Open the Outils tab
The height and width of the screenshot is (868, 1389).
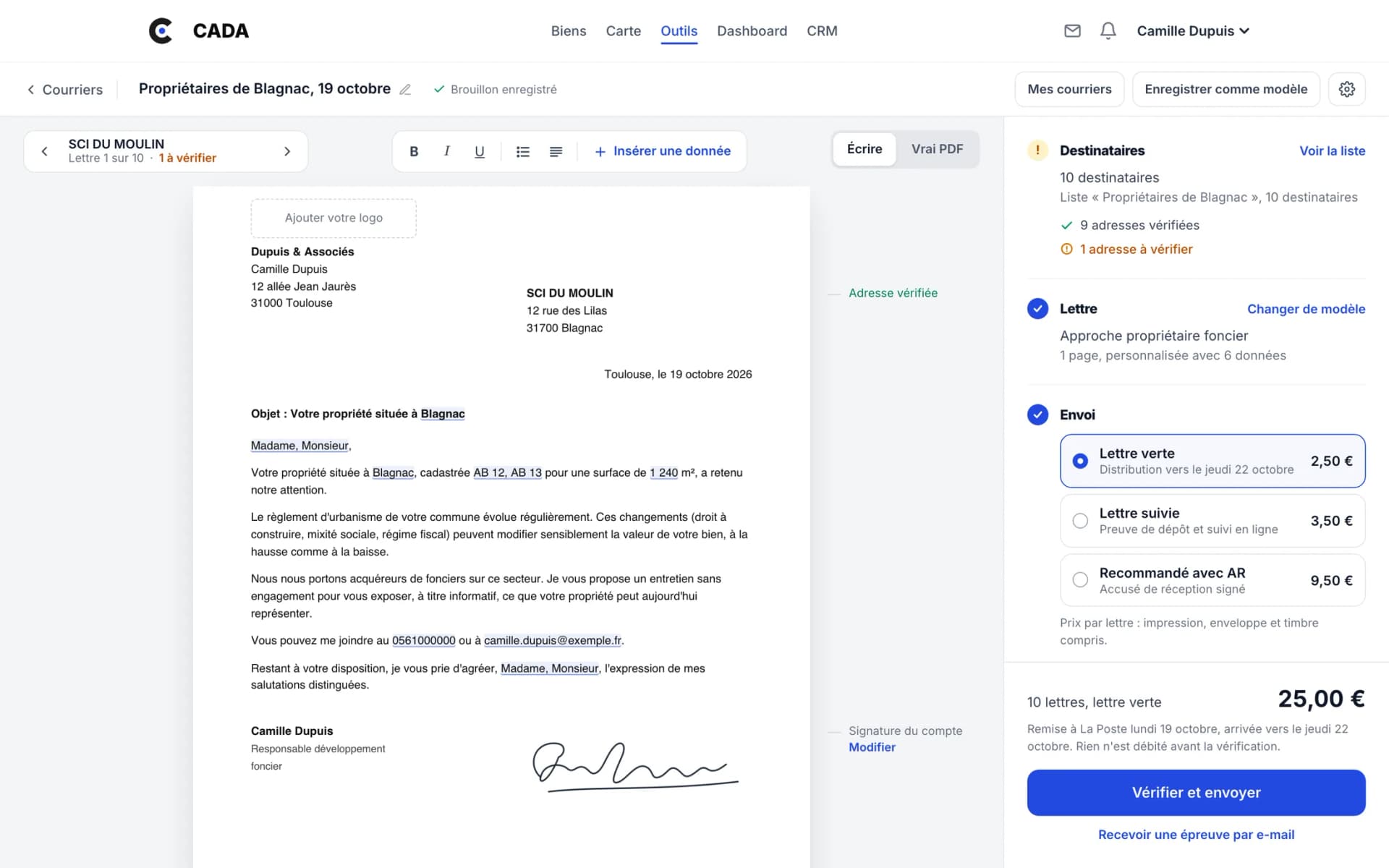679,31
